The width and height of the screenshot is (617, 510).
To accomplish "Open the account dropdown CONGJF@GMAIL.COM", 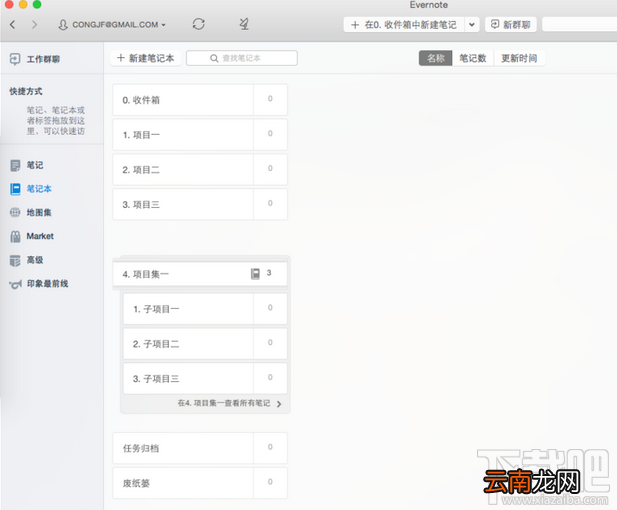I will click(112, 24).
